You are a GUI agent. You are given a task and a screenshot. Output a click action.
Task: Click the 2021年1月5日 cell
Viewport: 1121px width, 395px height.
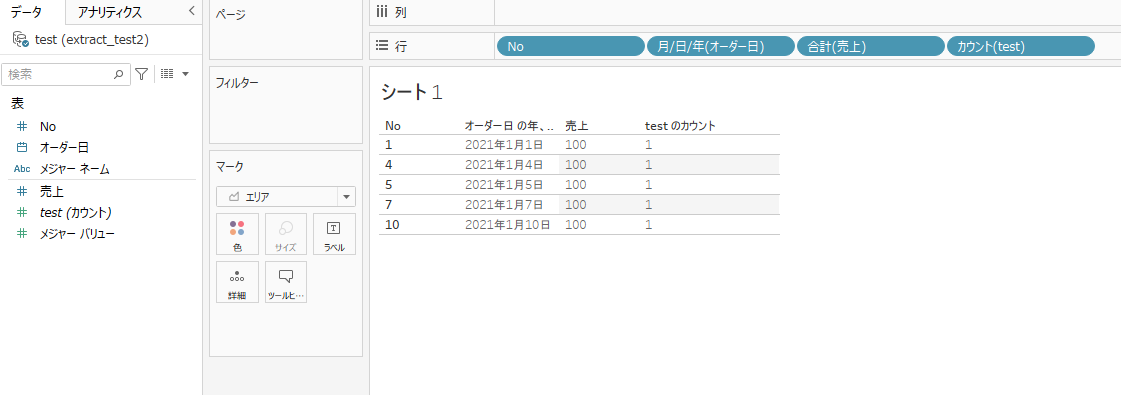504,185
